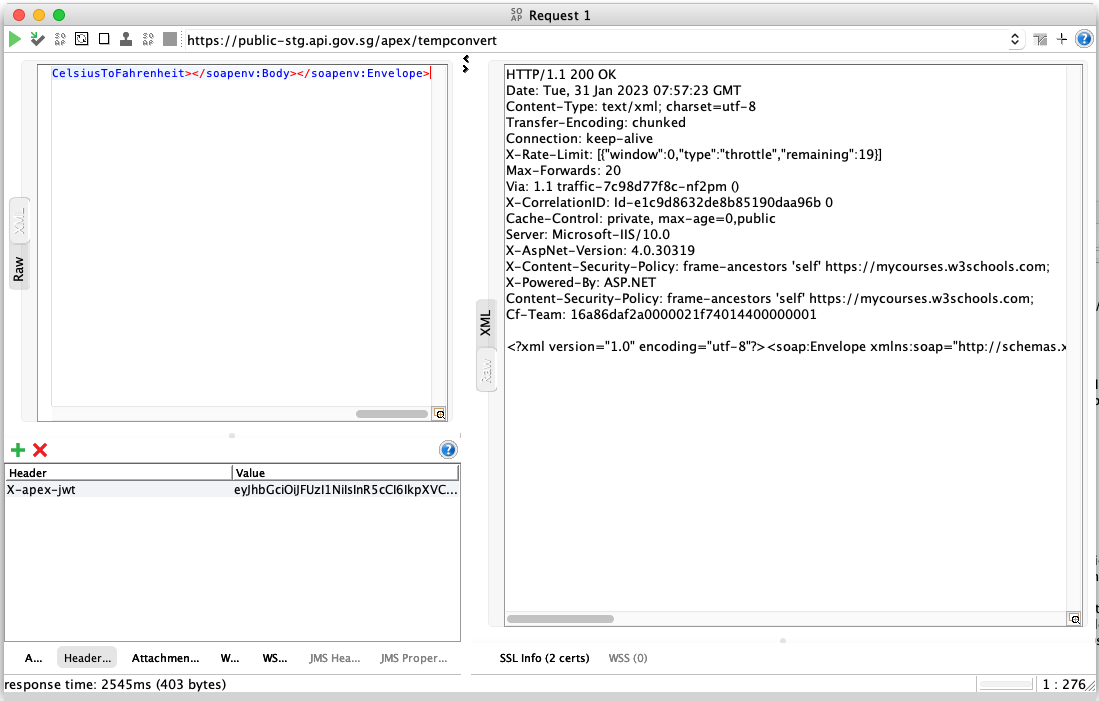Remove selected header with red X
This screenshot has width=1099, height=701.
click(x=41, y=450)
